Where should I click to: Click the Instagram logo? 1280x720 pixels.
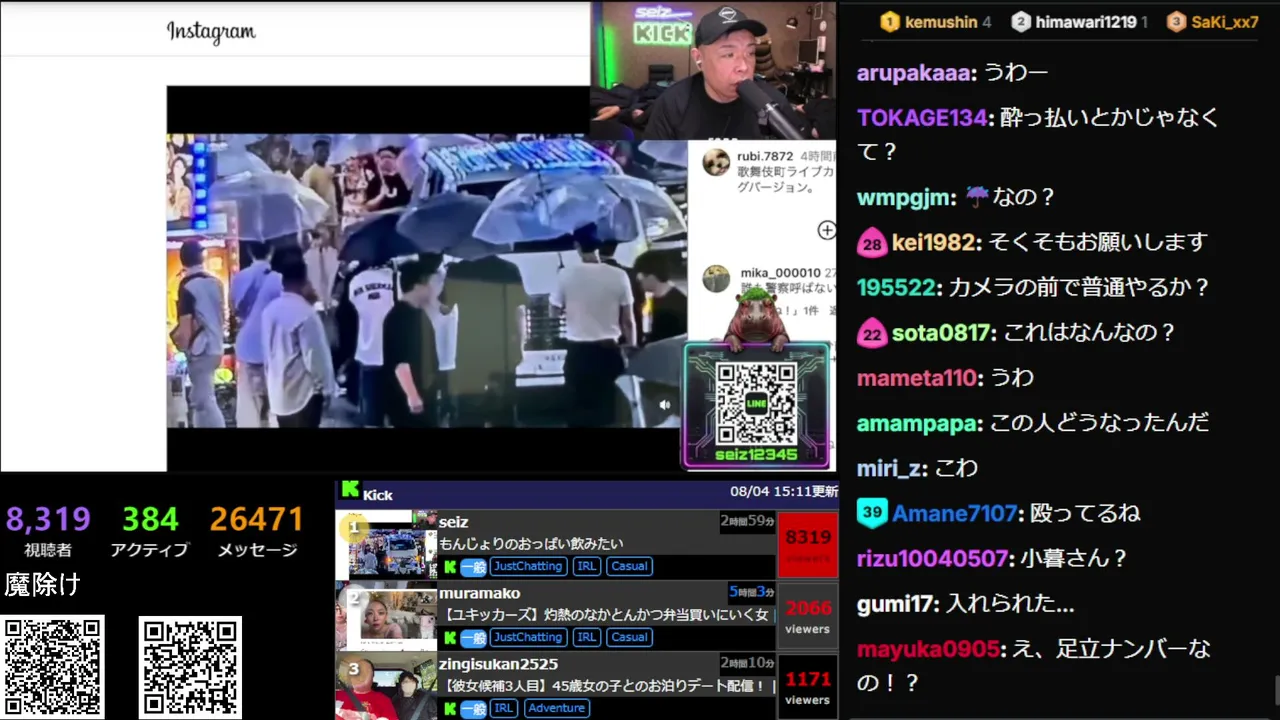[x=211, y=32]
